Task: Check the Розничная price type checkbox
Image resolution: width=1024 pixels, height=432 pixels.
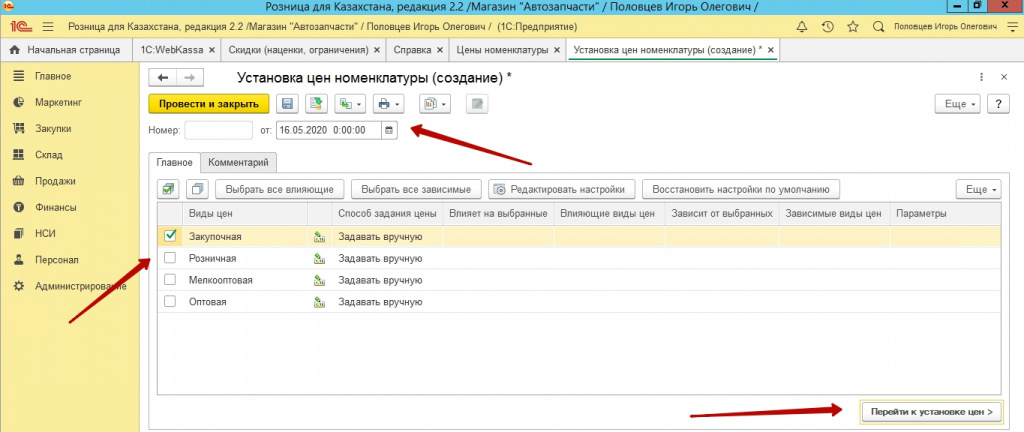Action: tap(170, 258)
